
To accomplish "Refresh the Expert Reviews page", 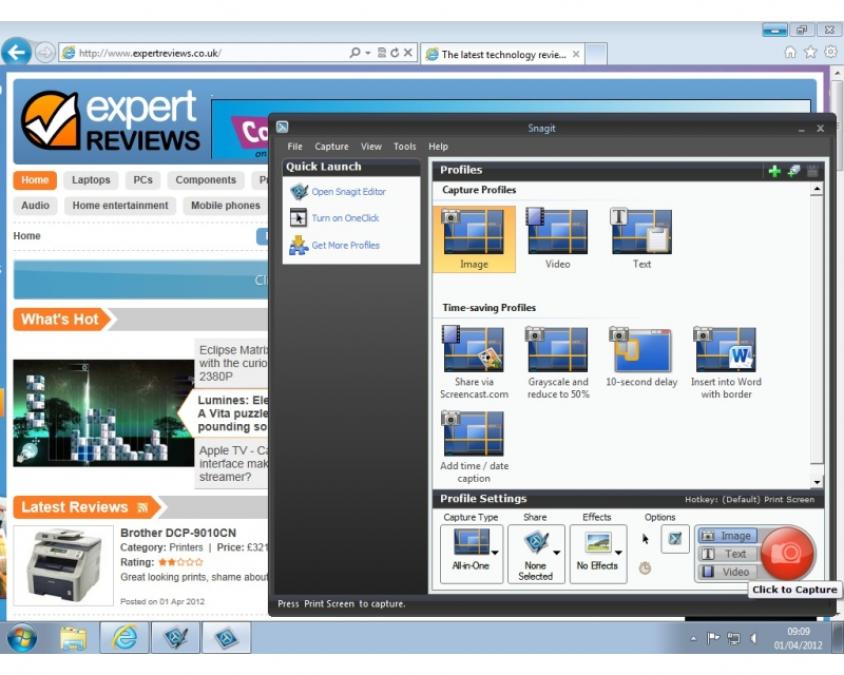I will pyautogui.click(x=395, y=52).
